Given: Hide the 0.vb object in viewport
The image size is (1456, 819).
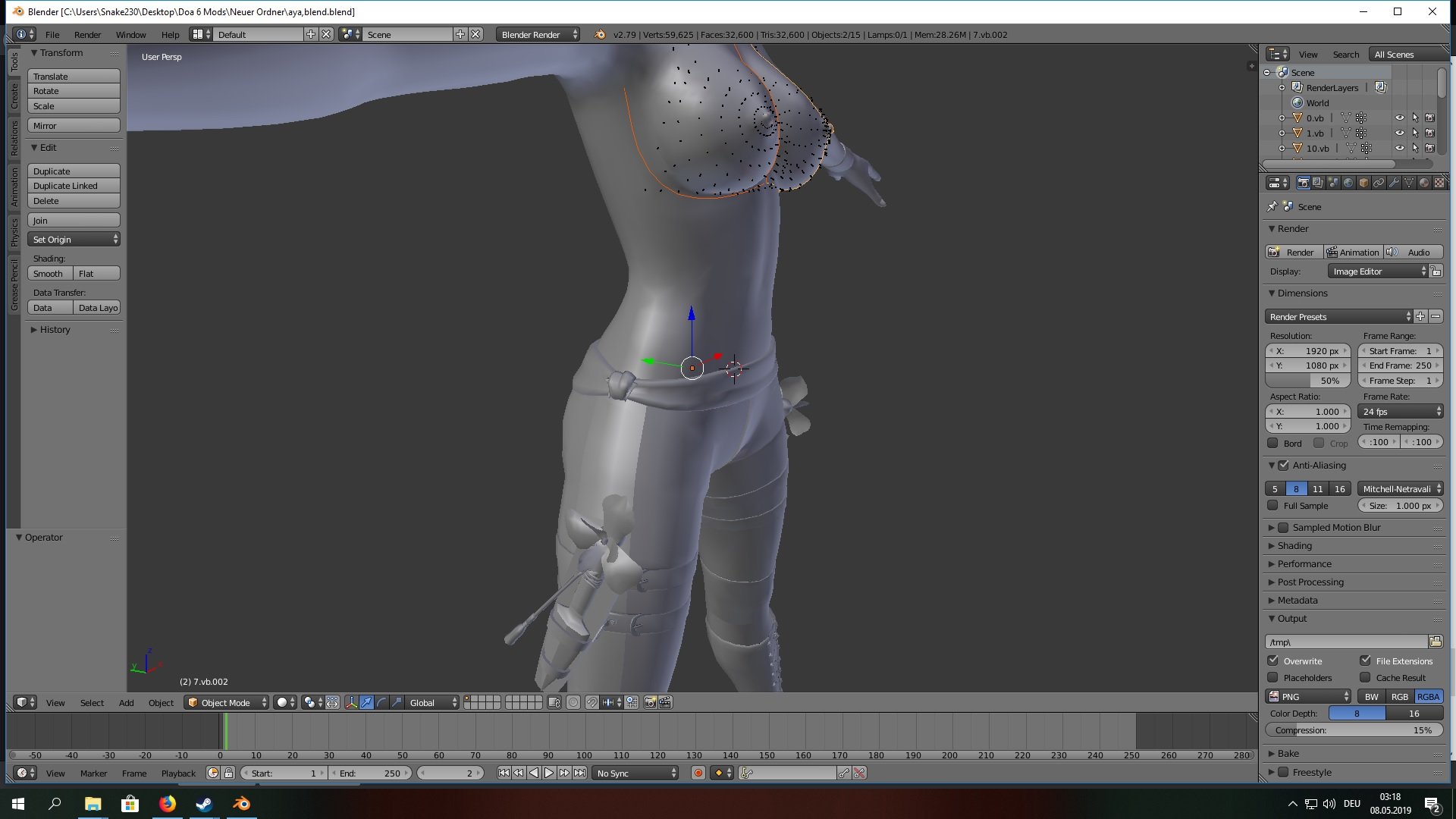Looking at the screenshot, I should pos(1400,118).
